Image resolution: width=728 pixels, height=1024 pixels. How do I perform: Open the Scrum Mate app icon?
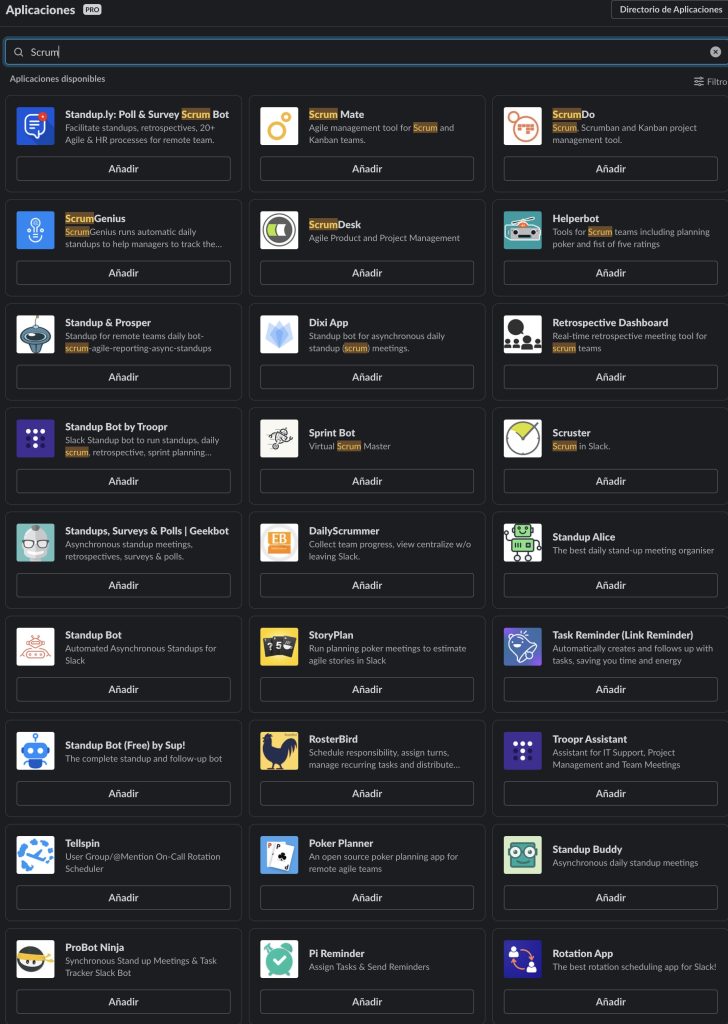(279, 126)
